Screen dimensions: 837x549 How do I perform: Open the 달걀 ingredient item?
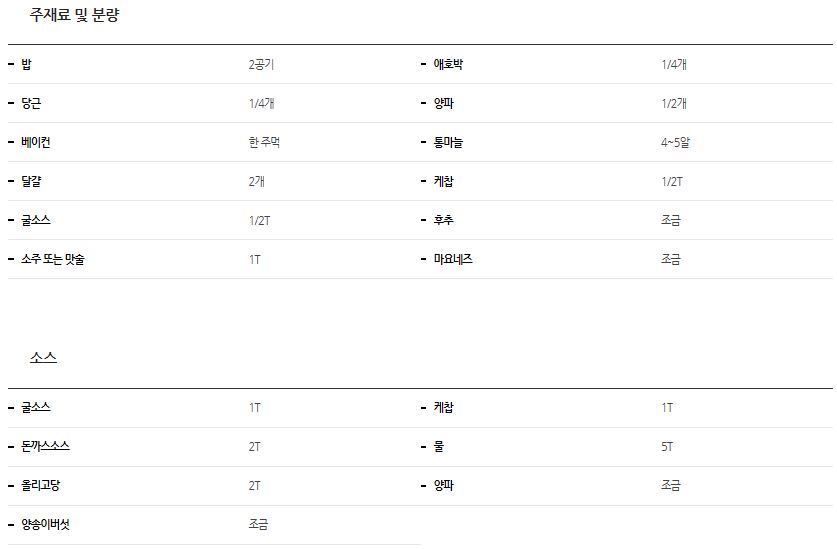click(31, 181)
